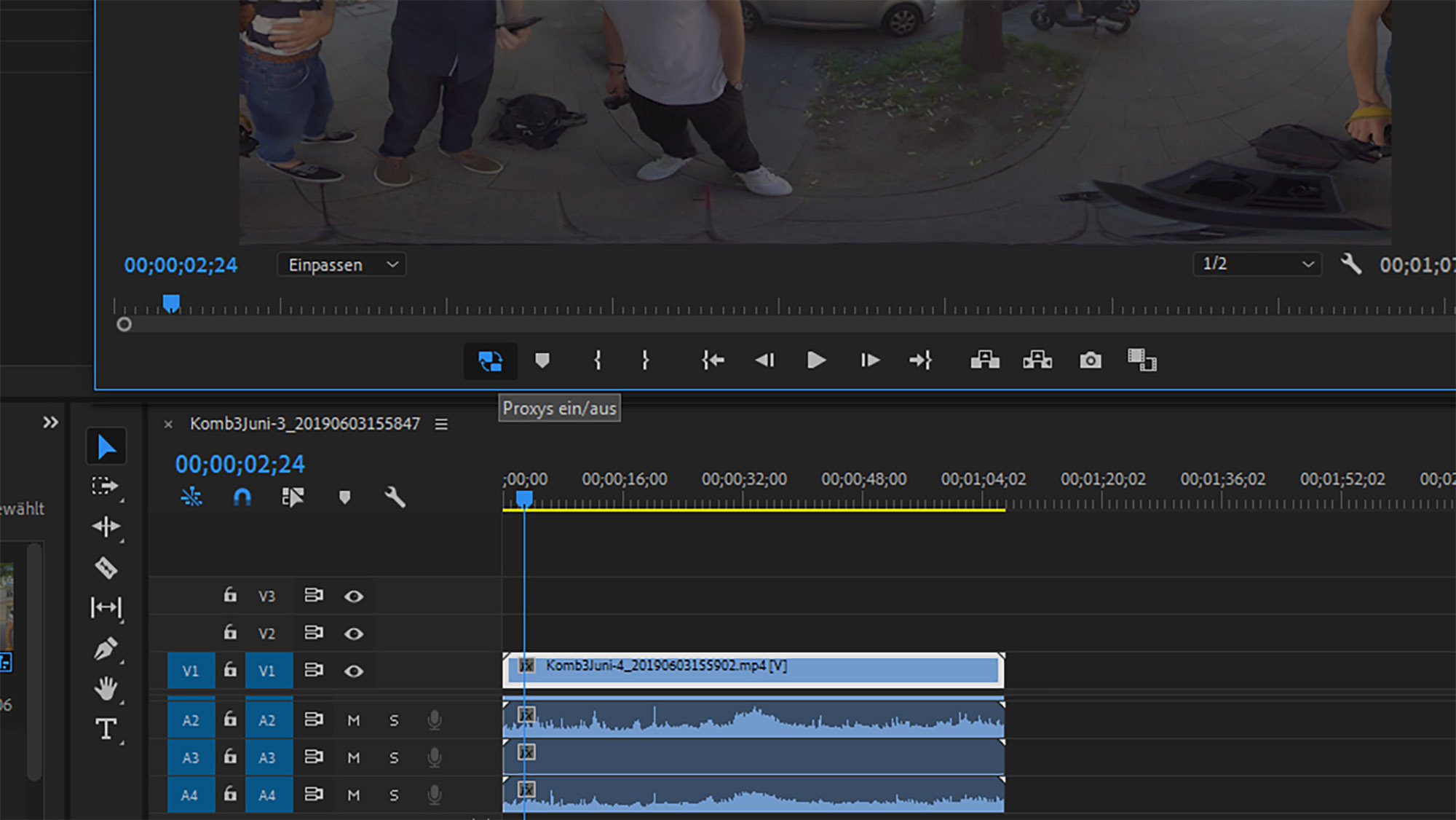Select the Ripple Edit tool

pos(106,527)
